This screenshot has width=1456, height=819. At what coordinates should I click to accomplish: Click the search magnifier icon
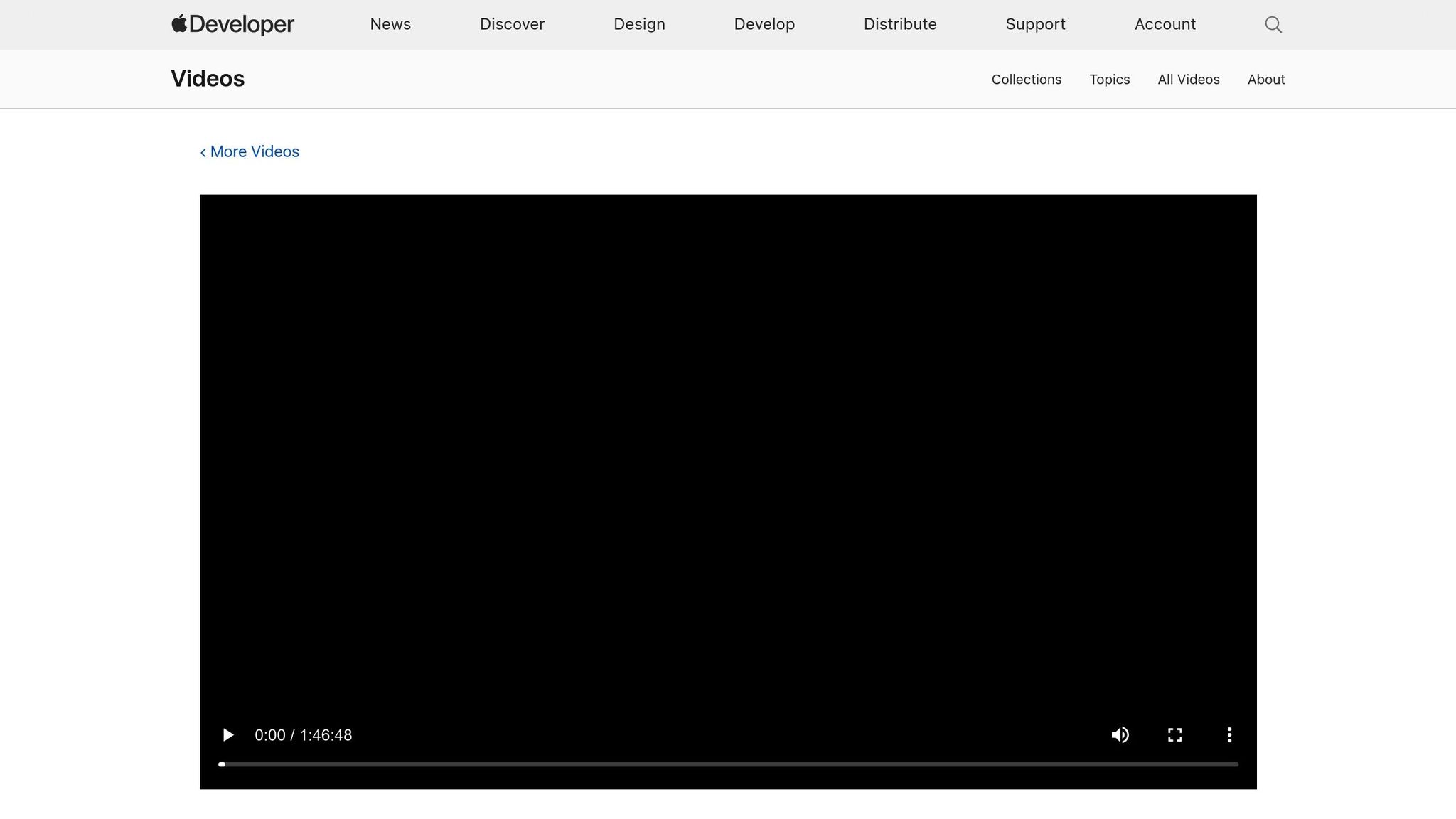[1273, 25]
